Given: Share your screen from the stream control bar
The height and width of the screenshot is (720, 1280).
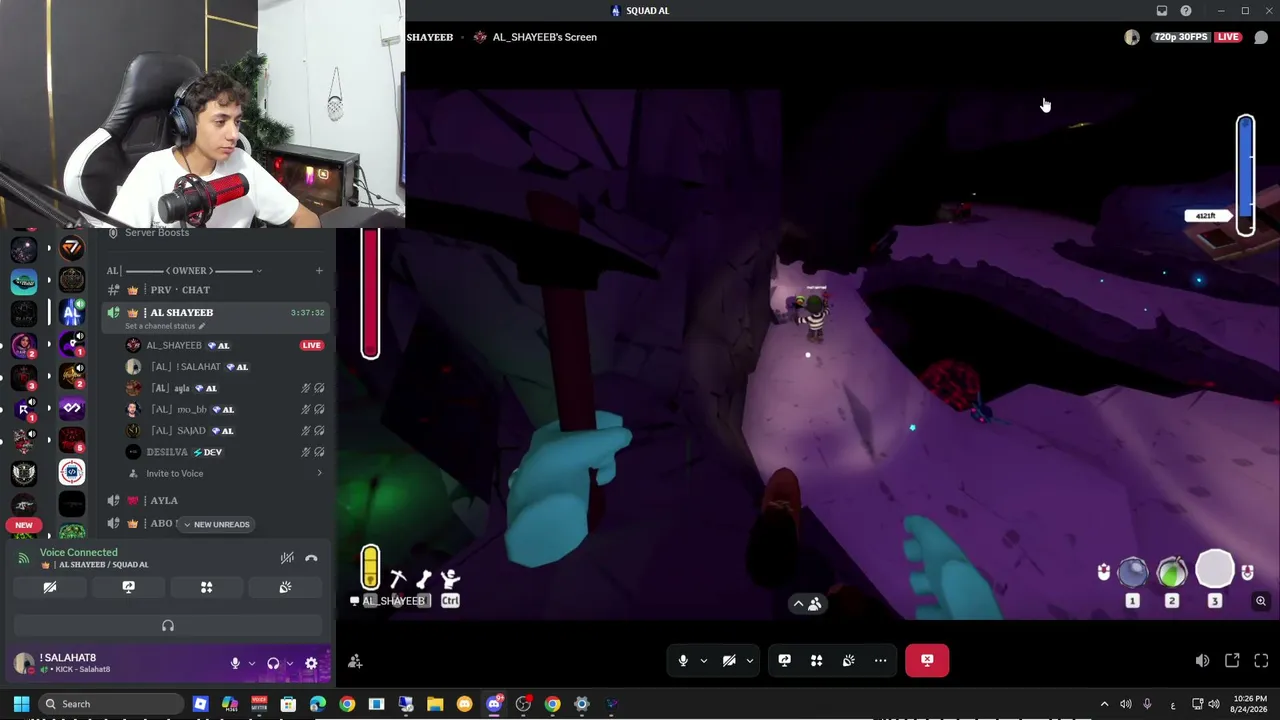Looking at the screenshot, I should [x=785, y=660].
